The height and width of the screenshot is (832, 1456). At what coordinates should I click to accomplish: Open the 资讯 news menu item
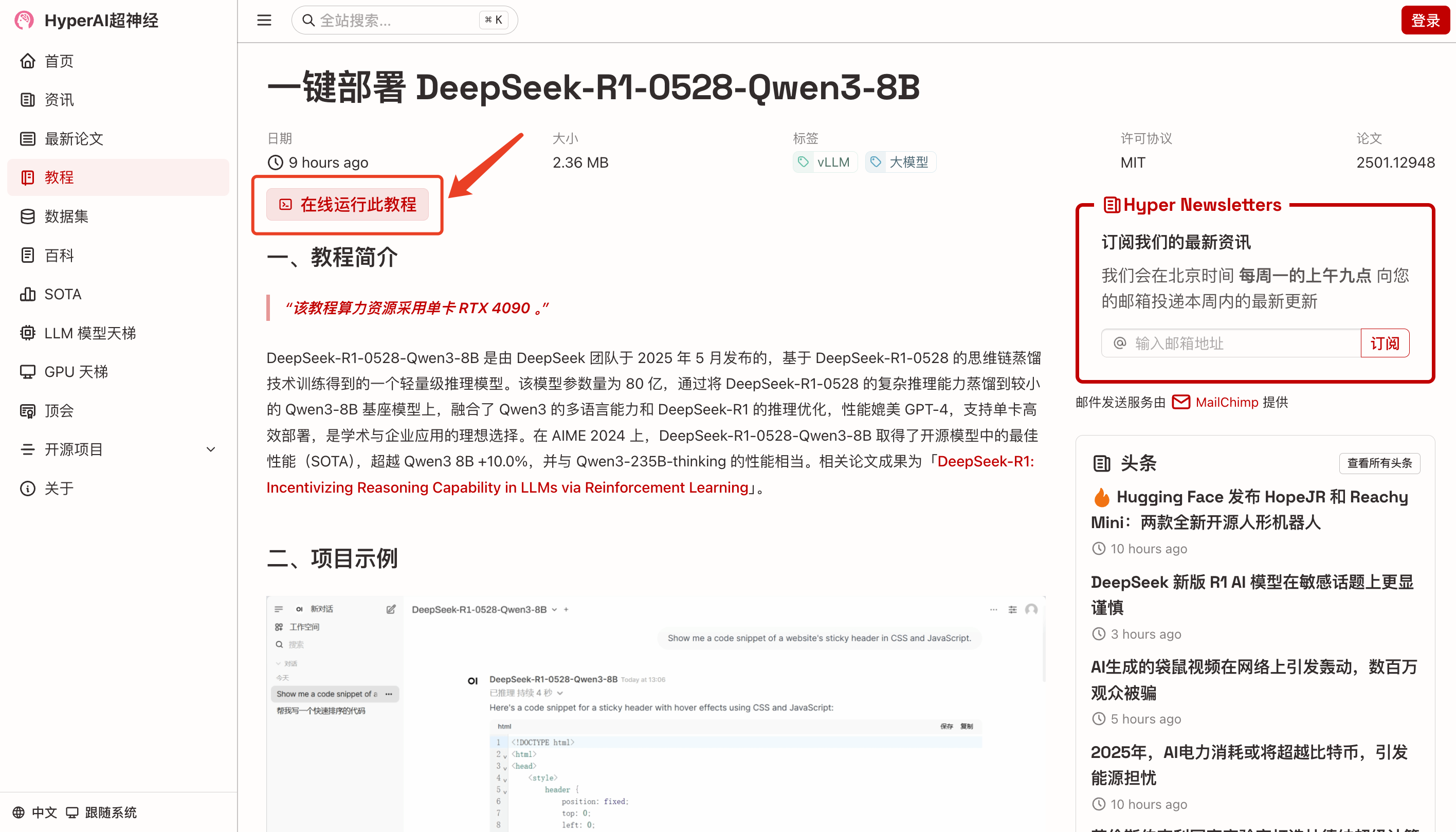(x=118, y=99)
